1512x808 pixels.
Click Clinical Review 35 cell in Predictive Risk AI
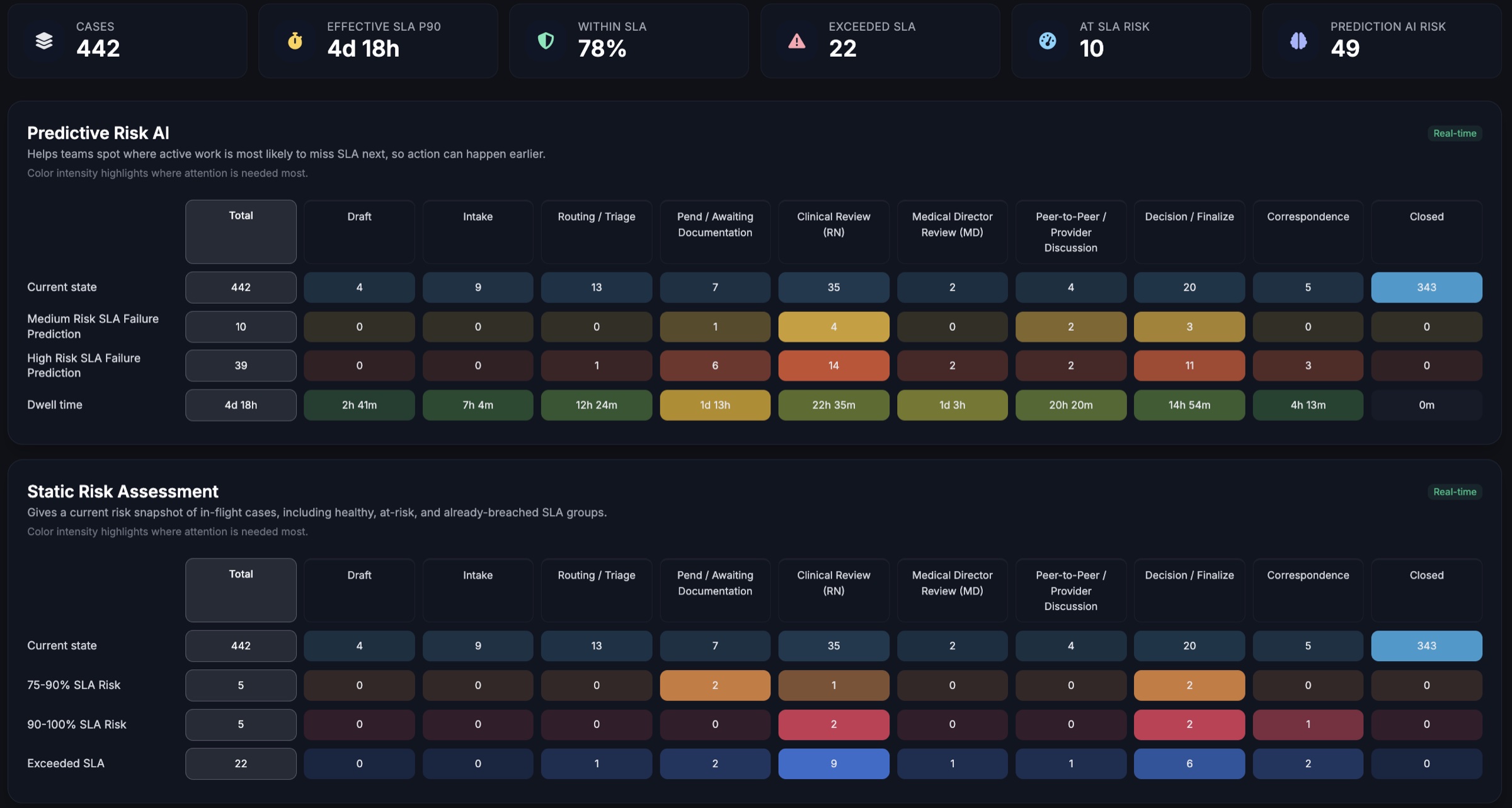(833, 287)
